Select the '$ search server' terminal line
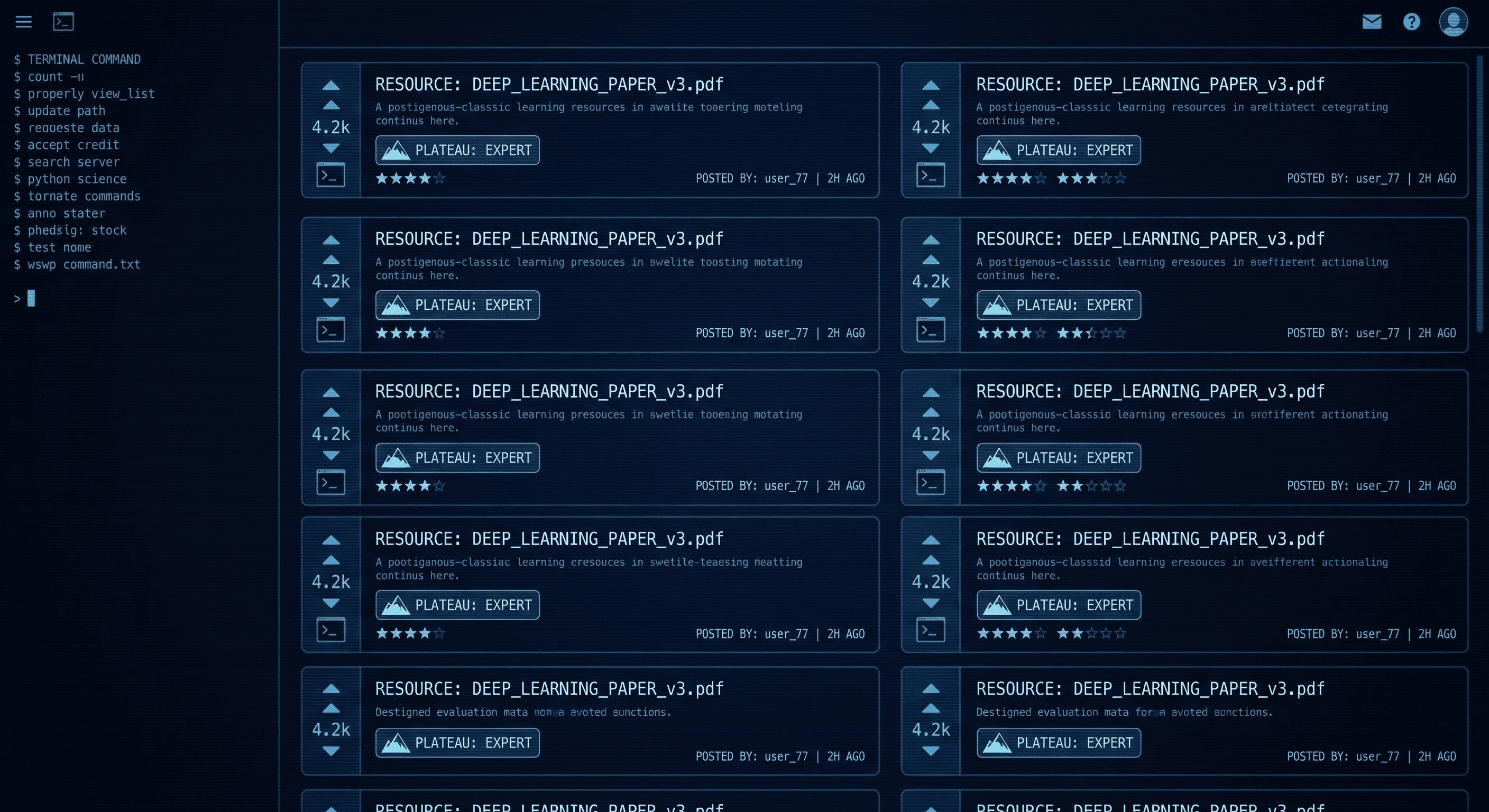 [x=67, y=162]
